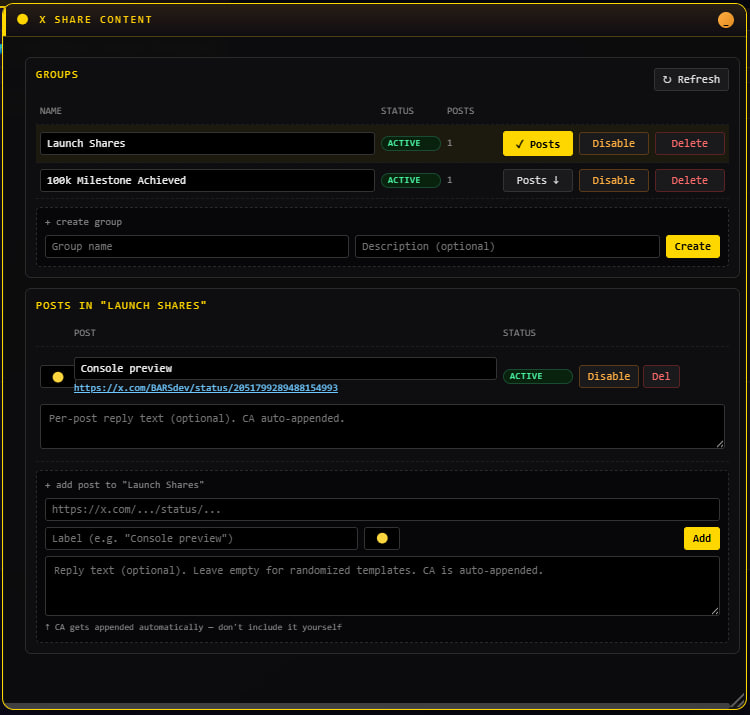Click ACTIVE badge of Console preview post
This screenshot has height=715, width=750.
pos(537,376)
